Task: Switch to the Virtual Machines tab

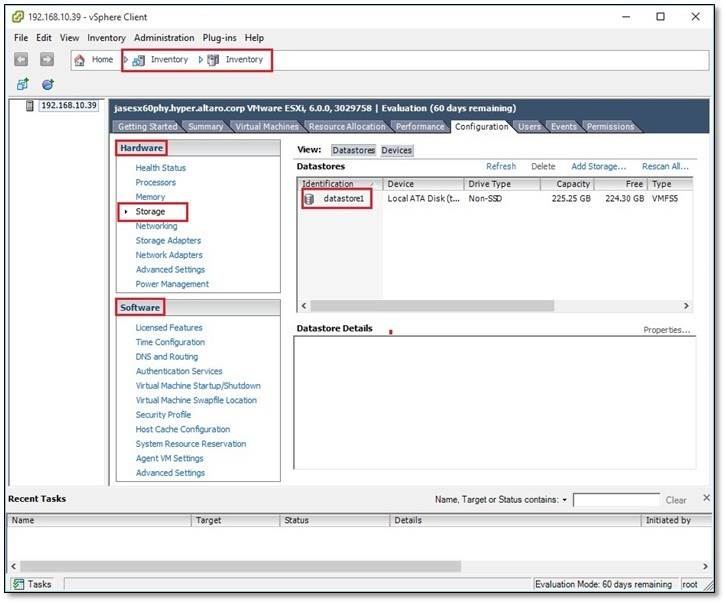Action: [x=267, y=126]
